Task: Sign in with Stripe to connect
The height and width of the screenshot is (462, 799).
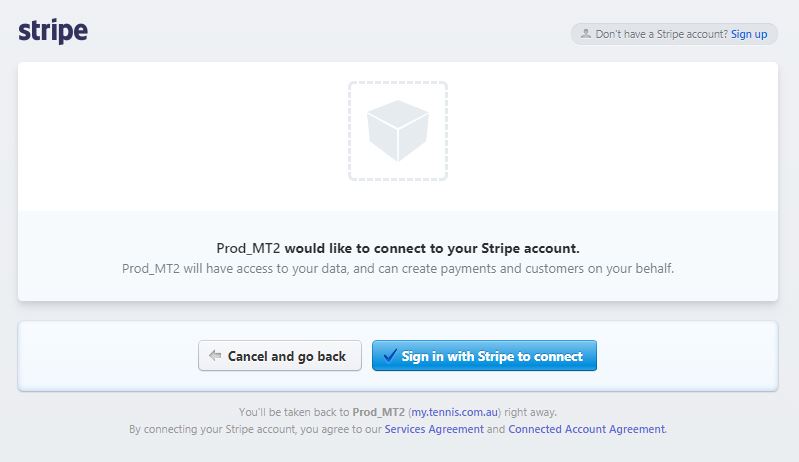Action: tap(484, 356)
